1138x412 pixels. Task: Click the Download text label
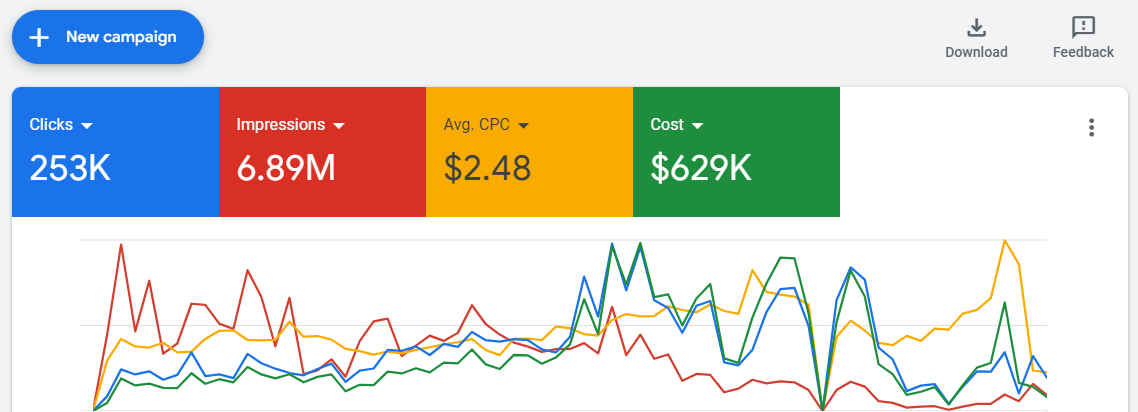point(976,52)
